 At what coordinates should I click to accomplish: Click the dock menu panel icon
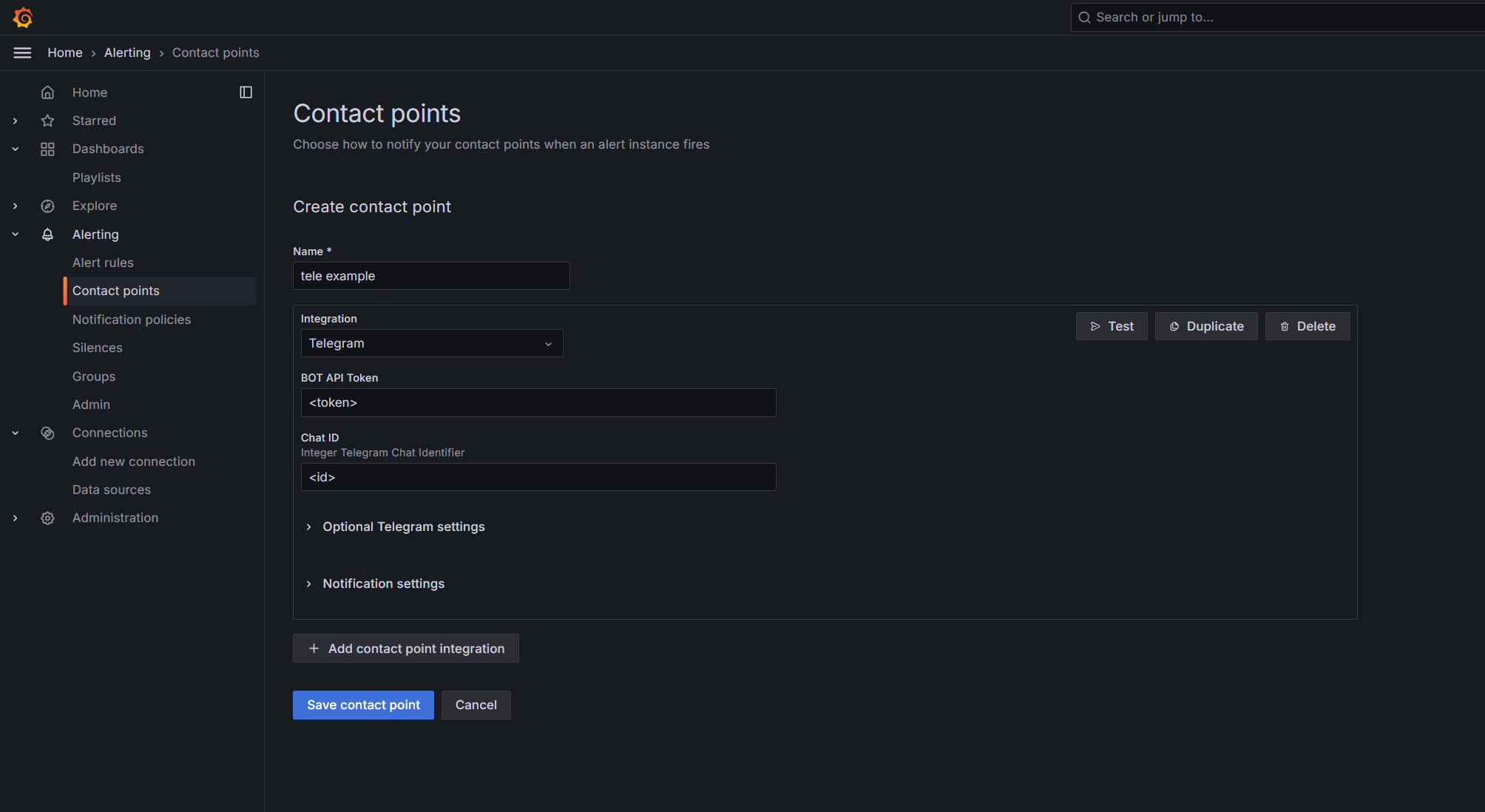246,92
